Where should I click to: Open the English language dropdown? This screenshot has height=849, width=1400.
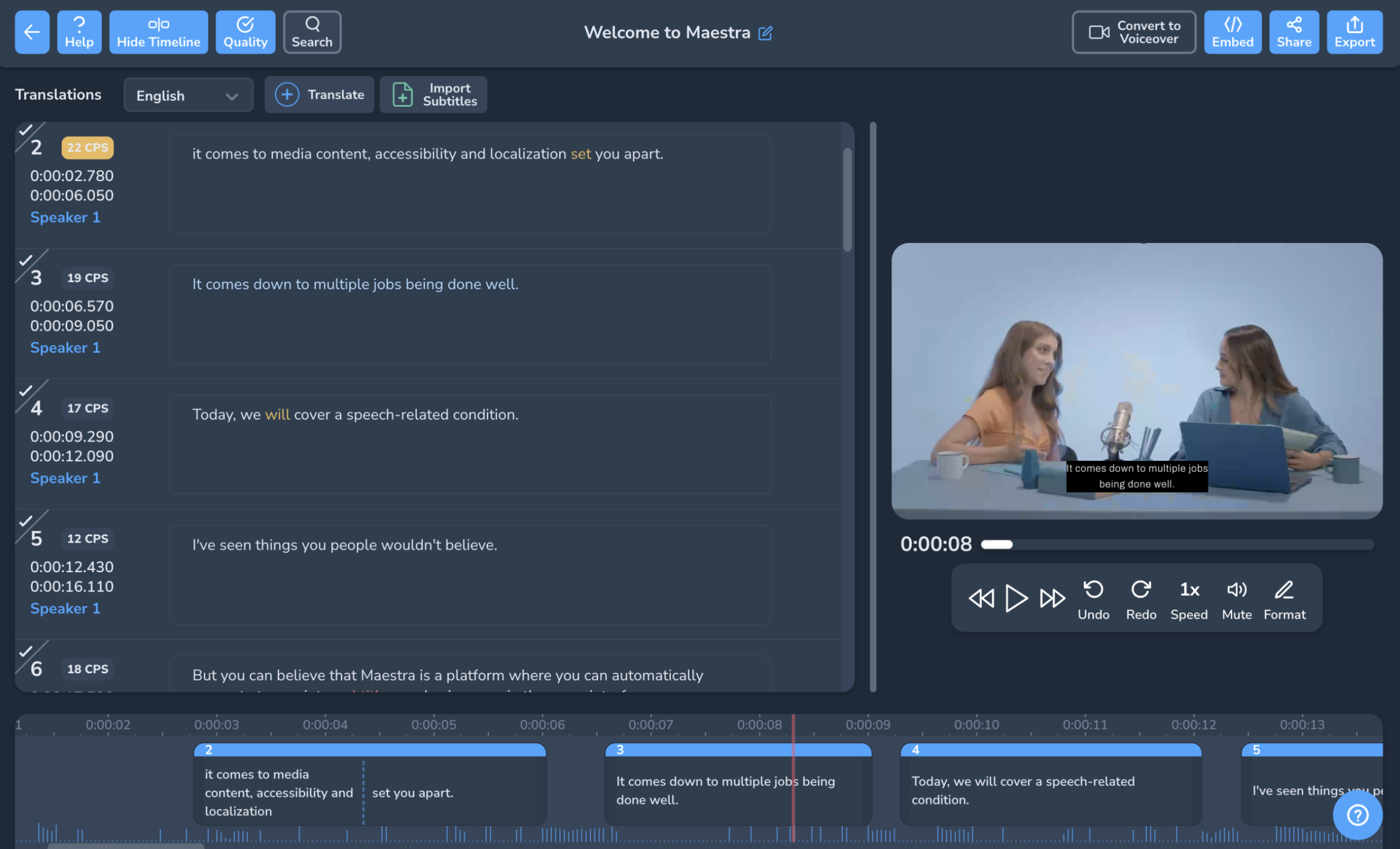point(188,94)
